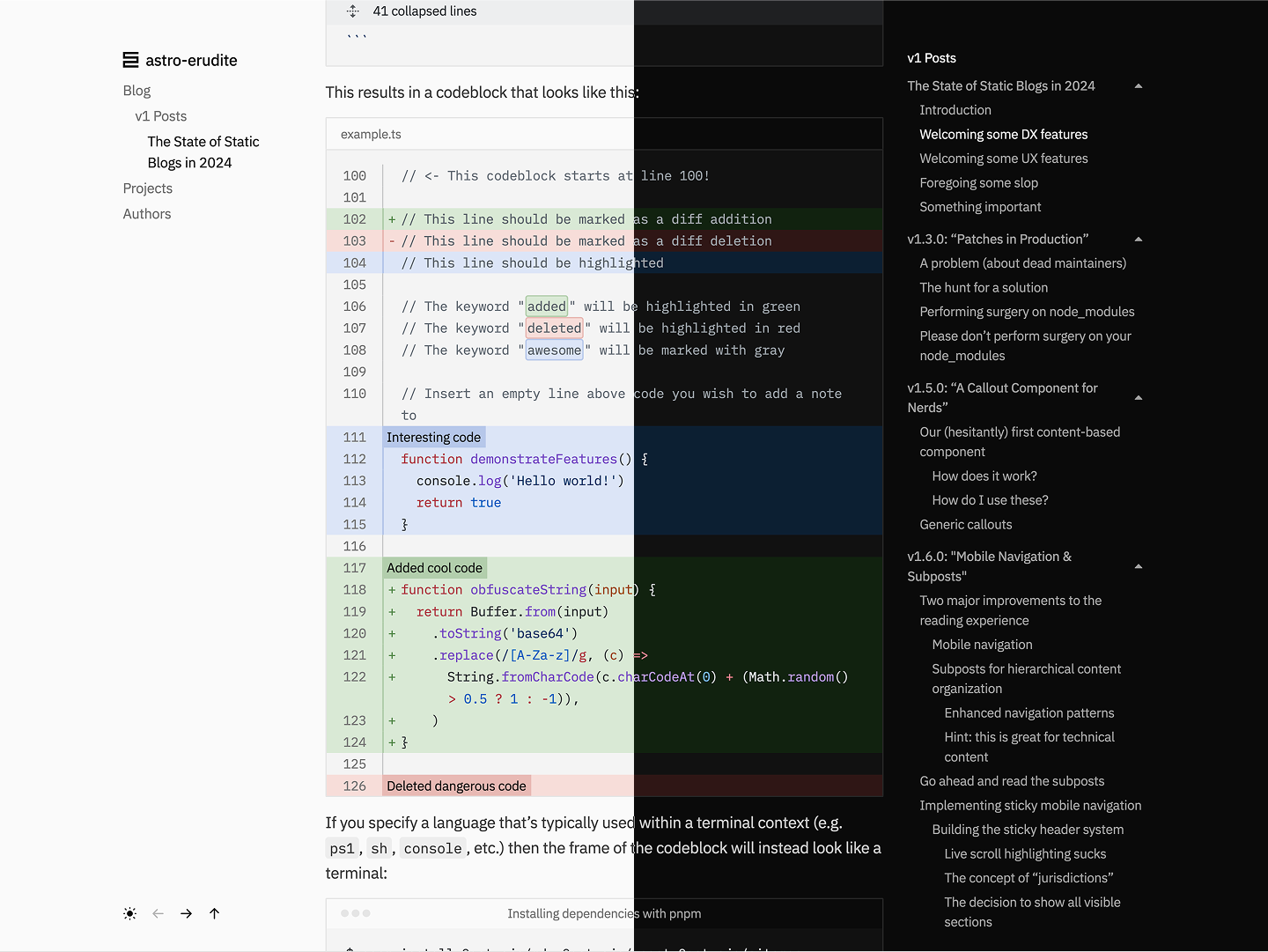Click the 'This line should be highlighted' comment

click(x=533, y=263)
